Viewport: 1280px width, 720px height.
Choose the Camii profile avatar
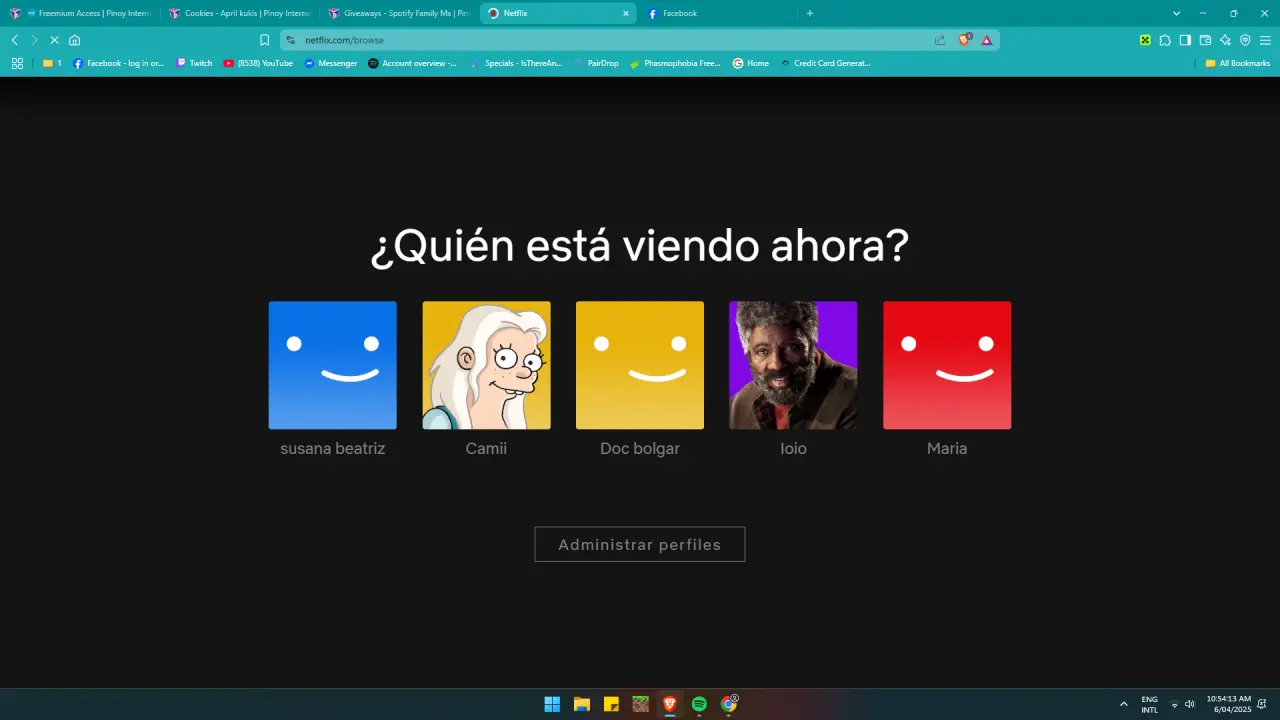(x=486, y=365)
